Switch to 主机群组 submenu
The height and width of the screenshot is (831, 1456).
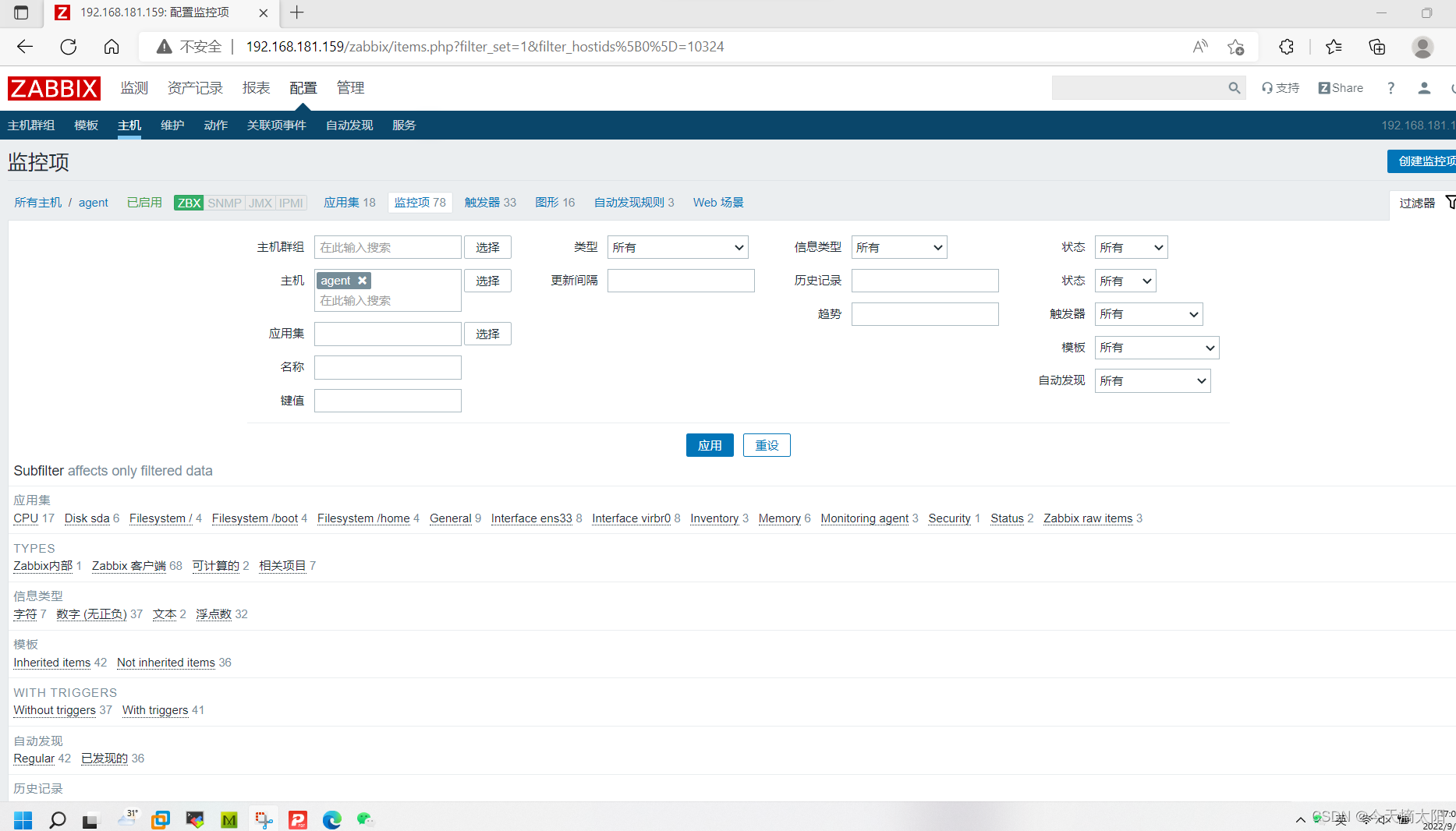click(x=31, y=126)
